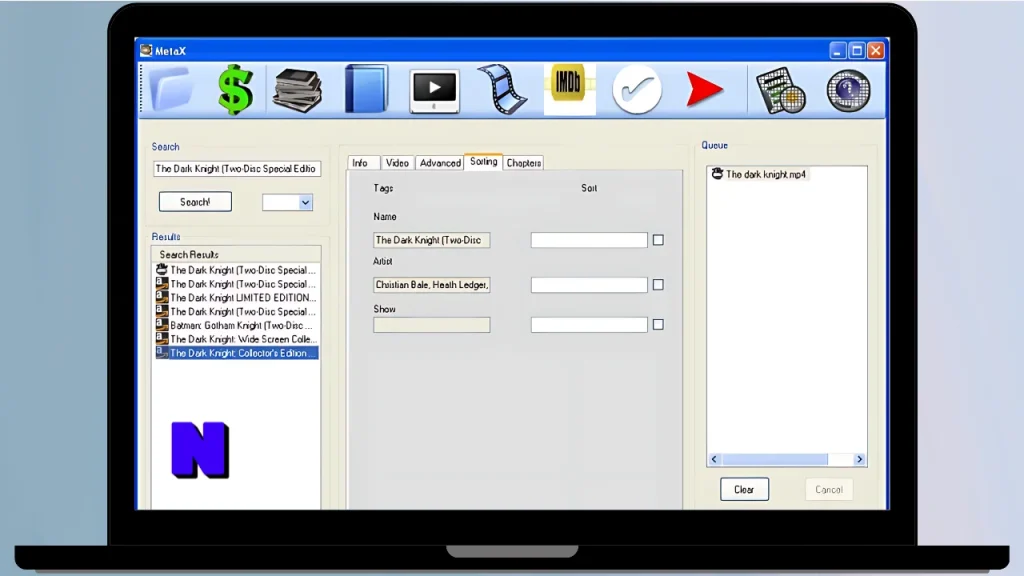Enable the Name sort checkbox
1024x576 pixels.
(x=658, y=240)
